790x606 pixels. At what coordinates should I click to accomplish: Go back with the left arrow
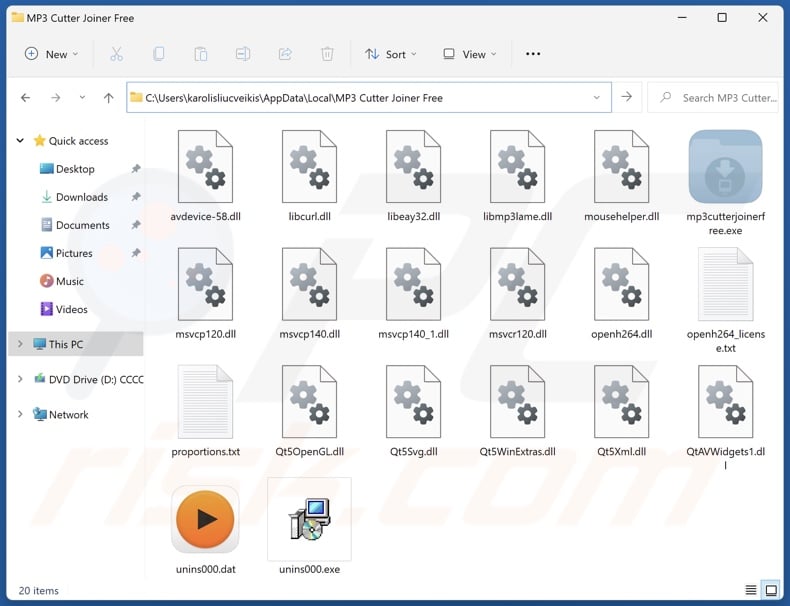coord(25,98)
